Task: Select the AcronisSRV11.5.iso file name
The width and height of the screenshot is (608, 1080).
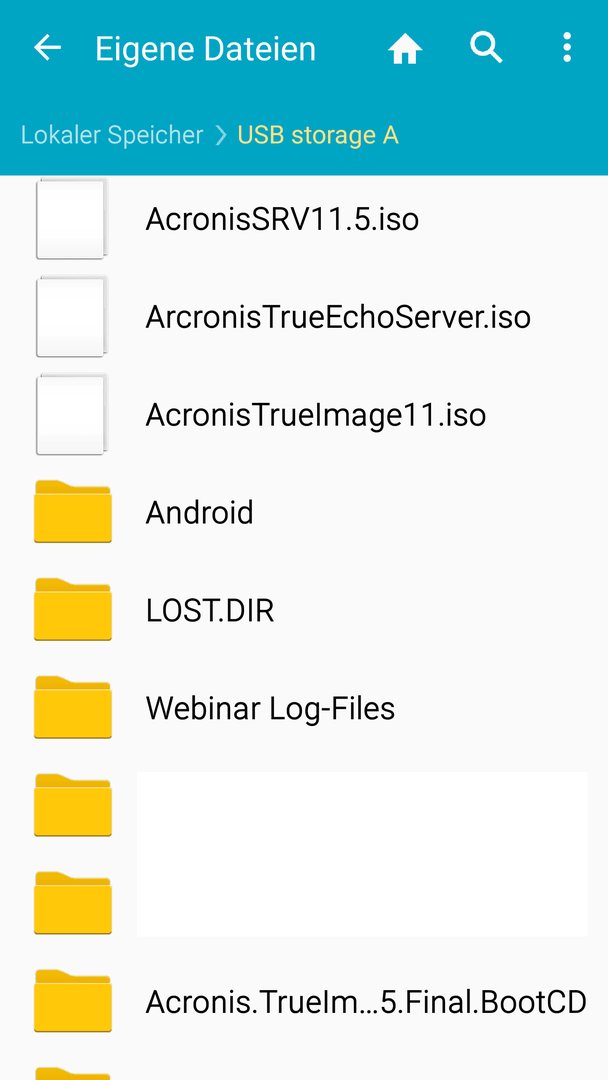Action: coord(282,220)
